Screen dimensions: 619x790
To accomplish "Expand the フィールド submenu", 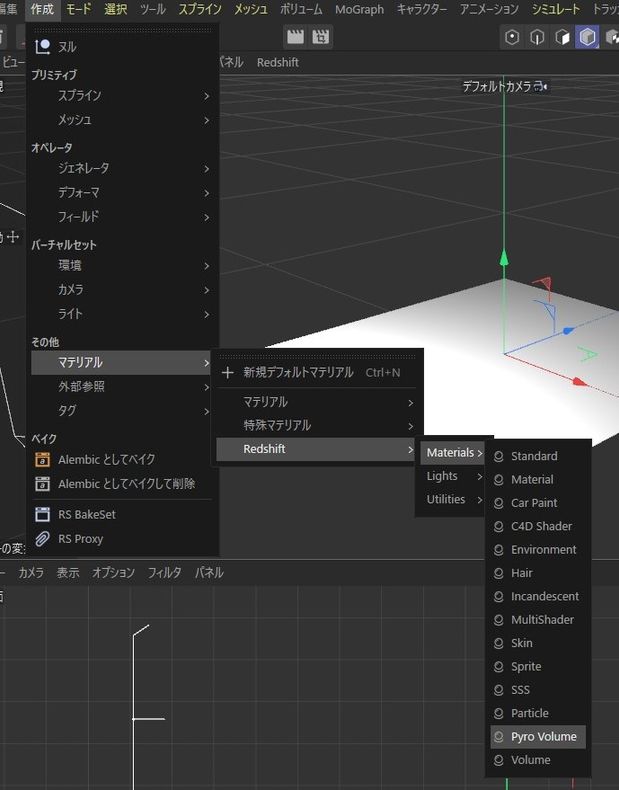I will click(x=121, y=217).
